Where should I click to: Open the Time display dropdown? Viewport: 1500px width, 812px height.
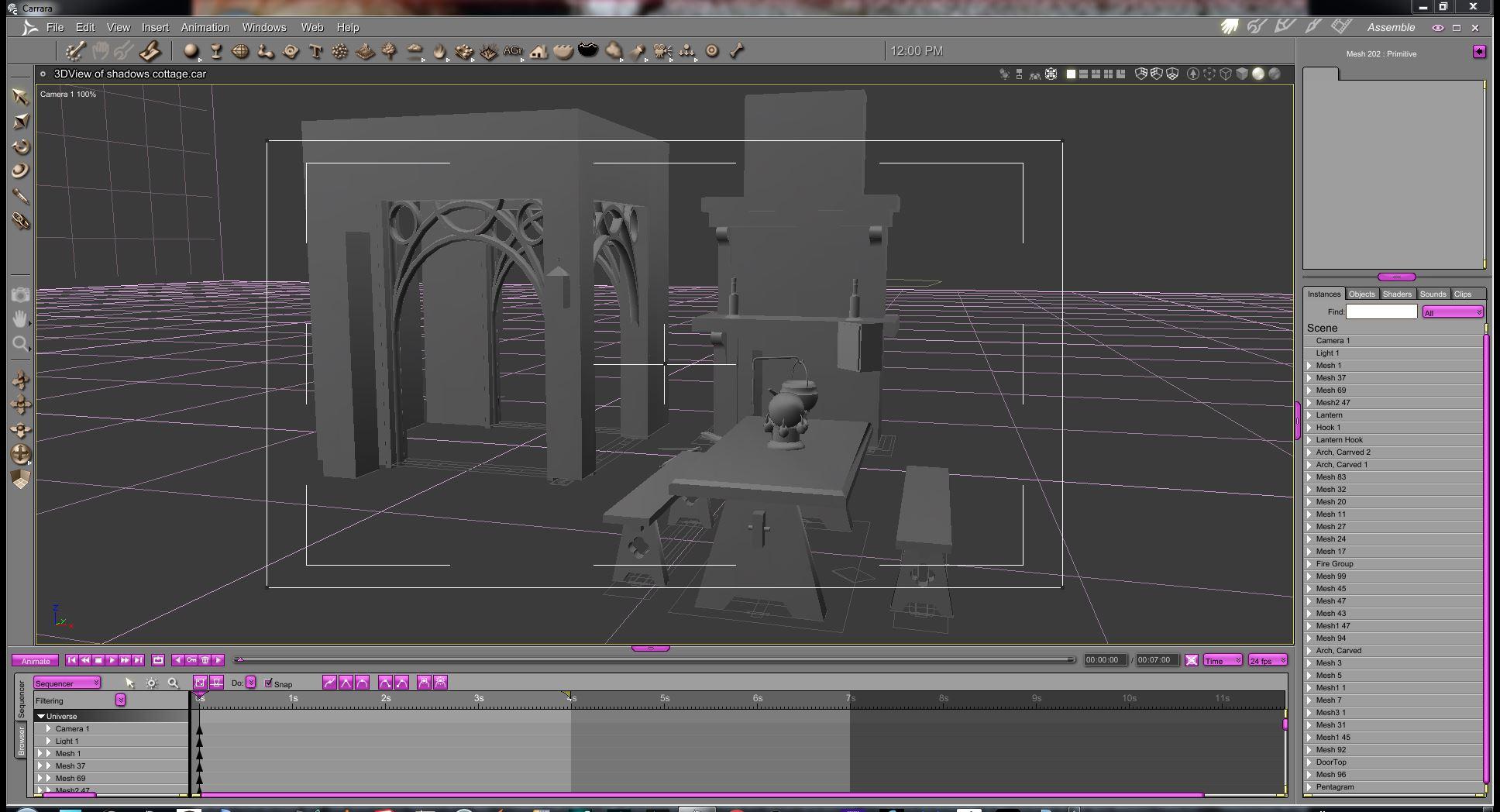click(1223, 660)
